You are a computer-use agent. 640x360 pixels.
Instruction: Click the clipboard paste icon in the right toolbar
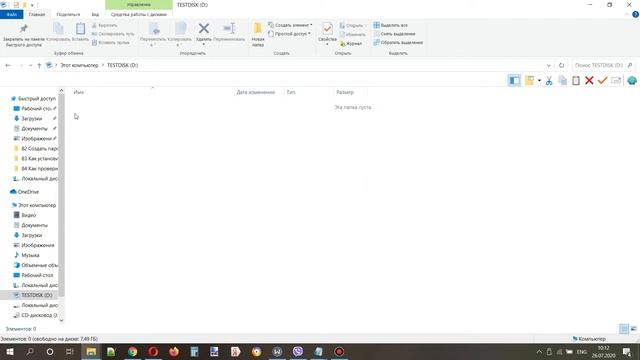click(x=576, y=80)
